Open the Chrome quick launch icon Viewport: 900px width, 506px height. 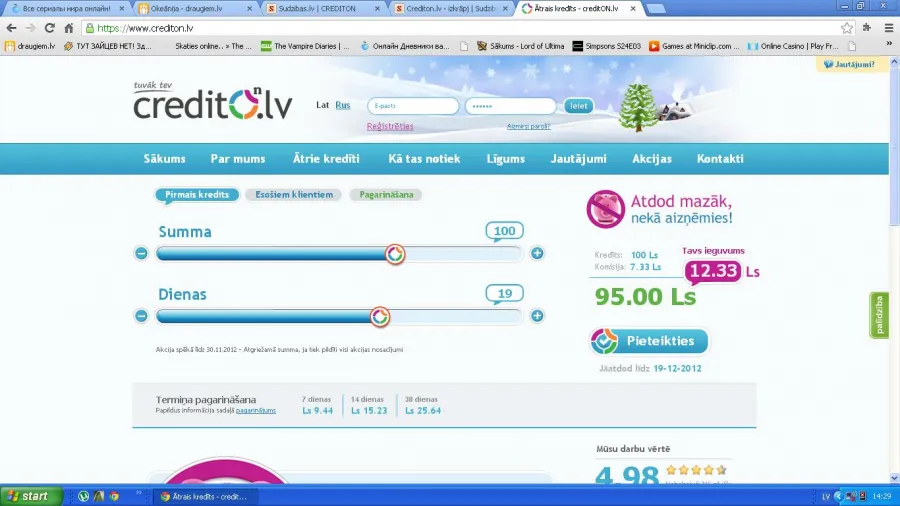(114, 496)
